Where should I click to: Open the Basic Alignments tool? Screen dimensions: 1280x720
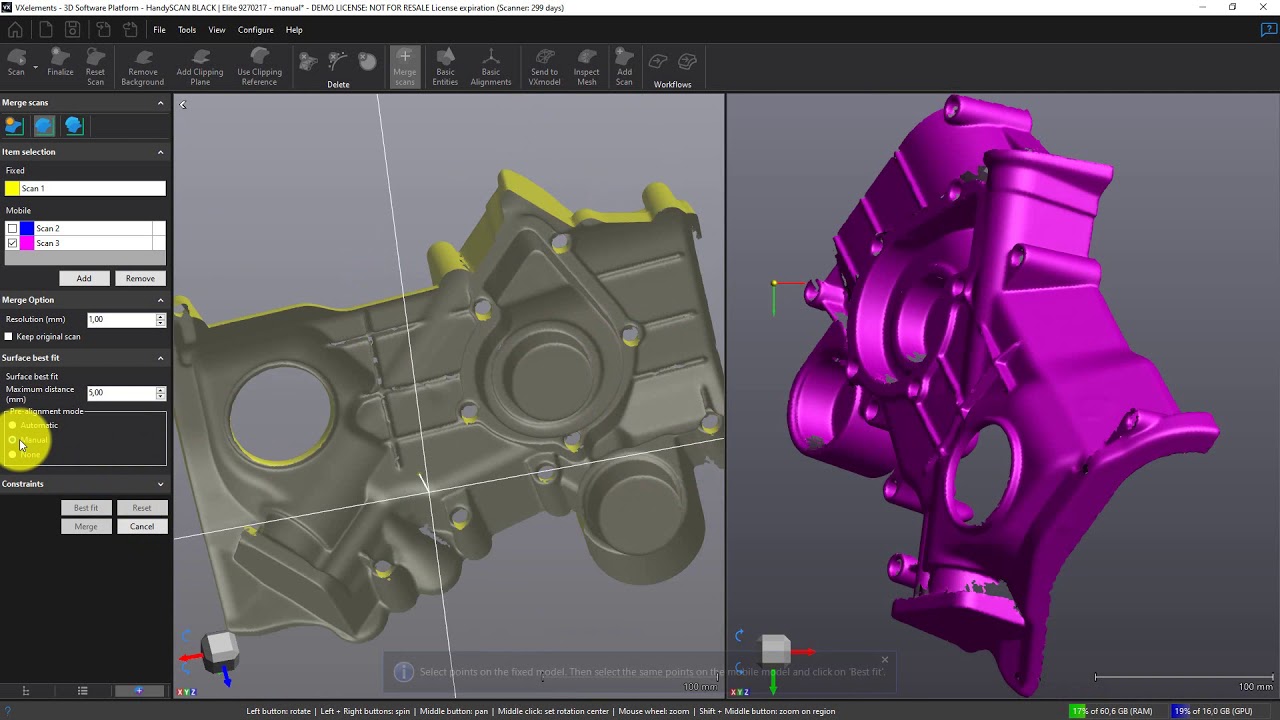[490, 64]
